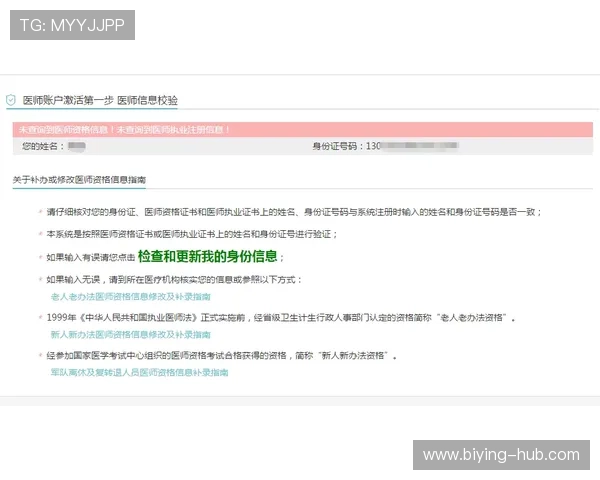Click the line 经参加国家医学考试中心组织的医师资格考试
This screenshot has height=480, width=600.
(222, 356)
